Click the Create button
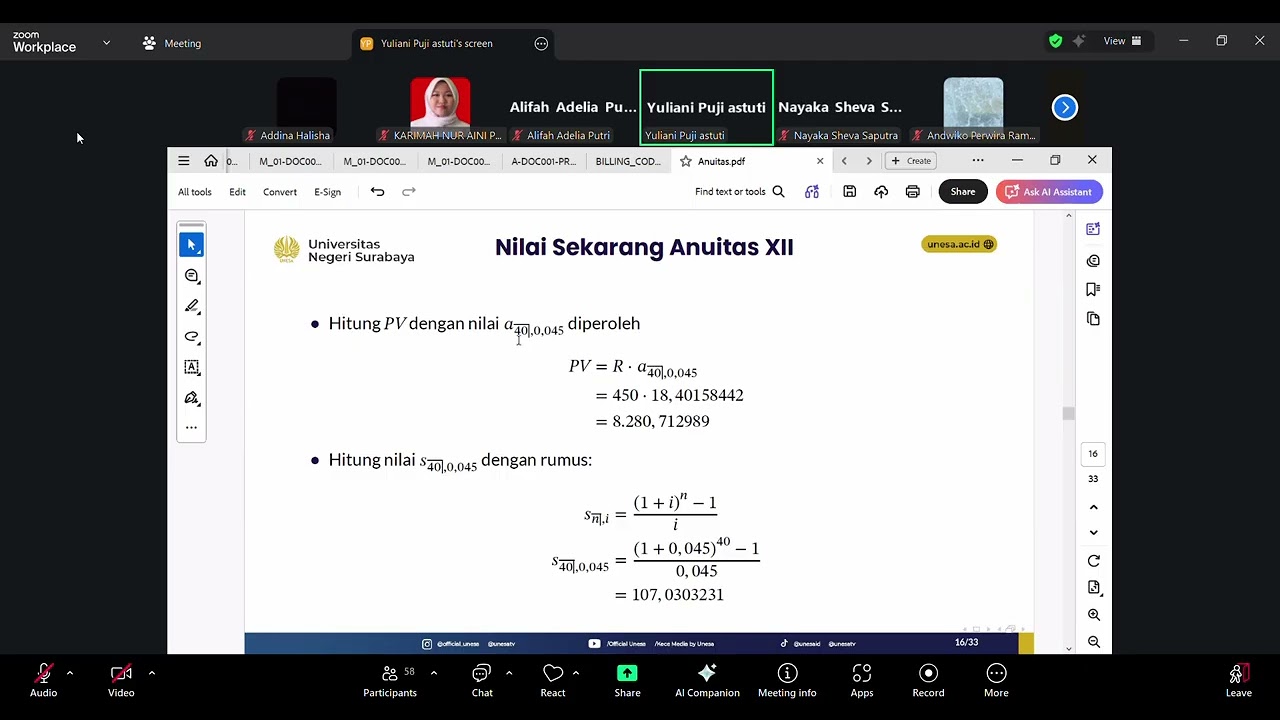This screenshot has width=1280, height=720. click(911, 161)
